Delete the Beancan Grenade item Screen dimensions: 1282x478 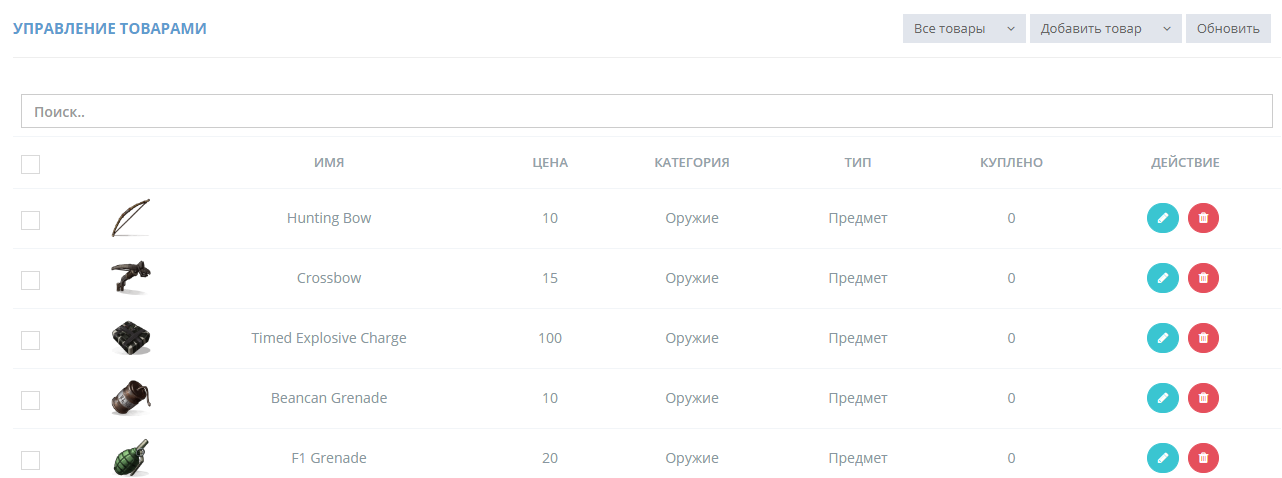(1203, 398)
